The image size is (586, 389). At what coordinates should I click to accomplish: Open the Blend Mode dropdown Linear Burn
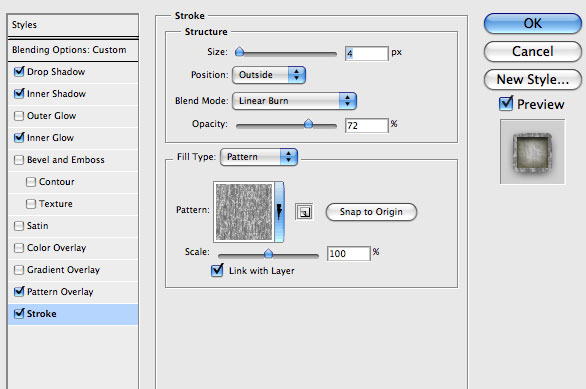[x=294, y=101]
